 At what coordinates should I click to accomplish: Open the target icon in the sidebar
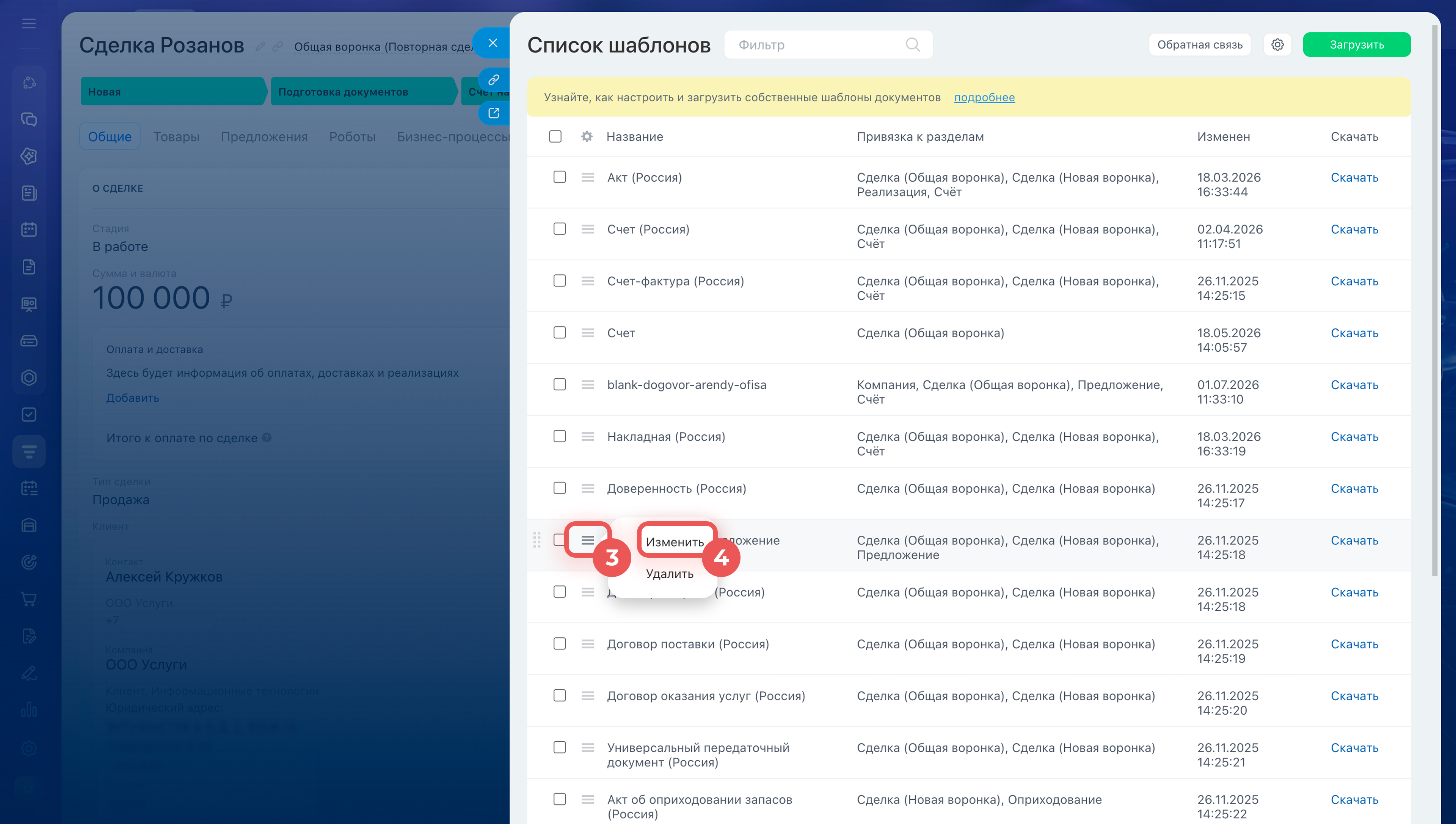(29, 562)
